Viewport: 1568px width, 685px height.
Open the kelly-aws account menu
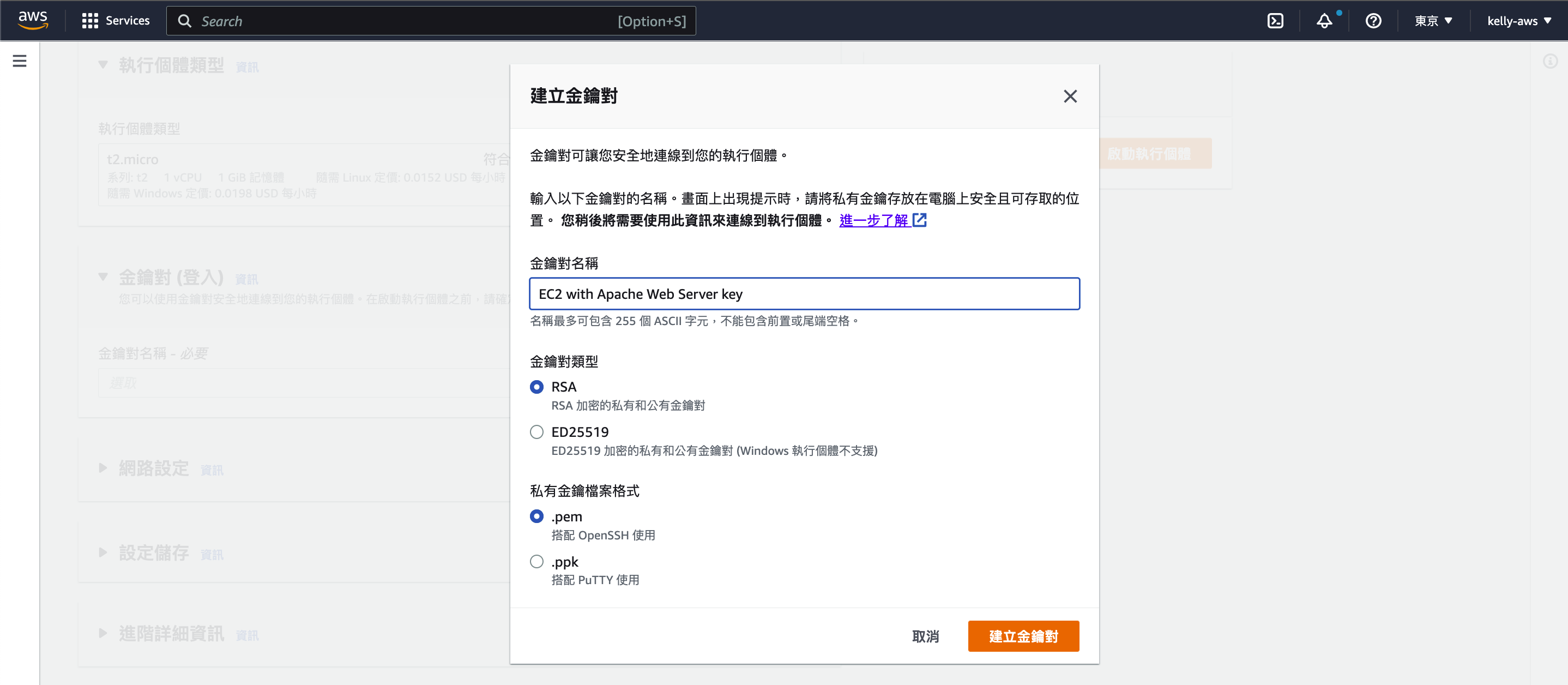coord(1519,21)
